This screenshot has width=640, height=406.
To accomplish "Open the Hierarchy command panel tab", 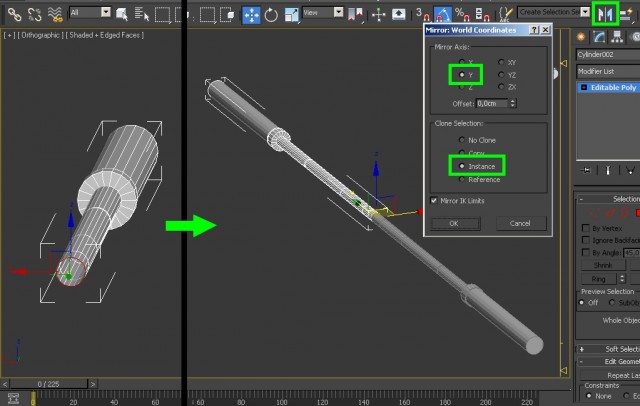I will pos(617,37).
